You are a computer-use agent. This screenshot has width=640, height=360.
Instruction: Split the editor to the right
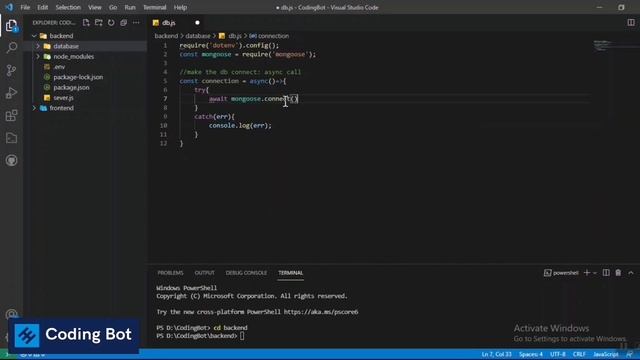tap(631, 23)
